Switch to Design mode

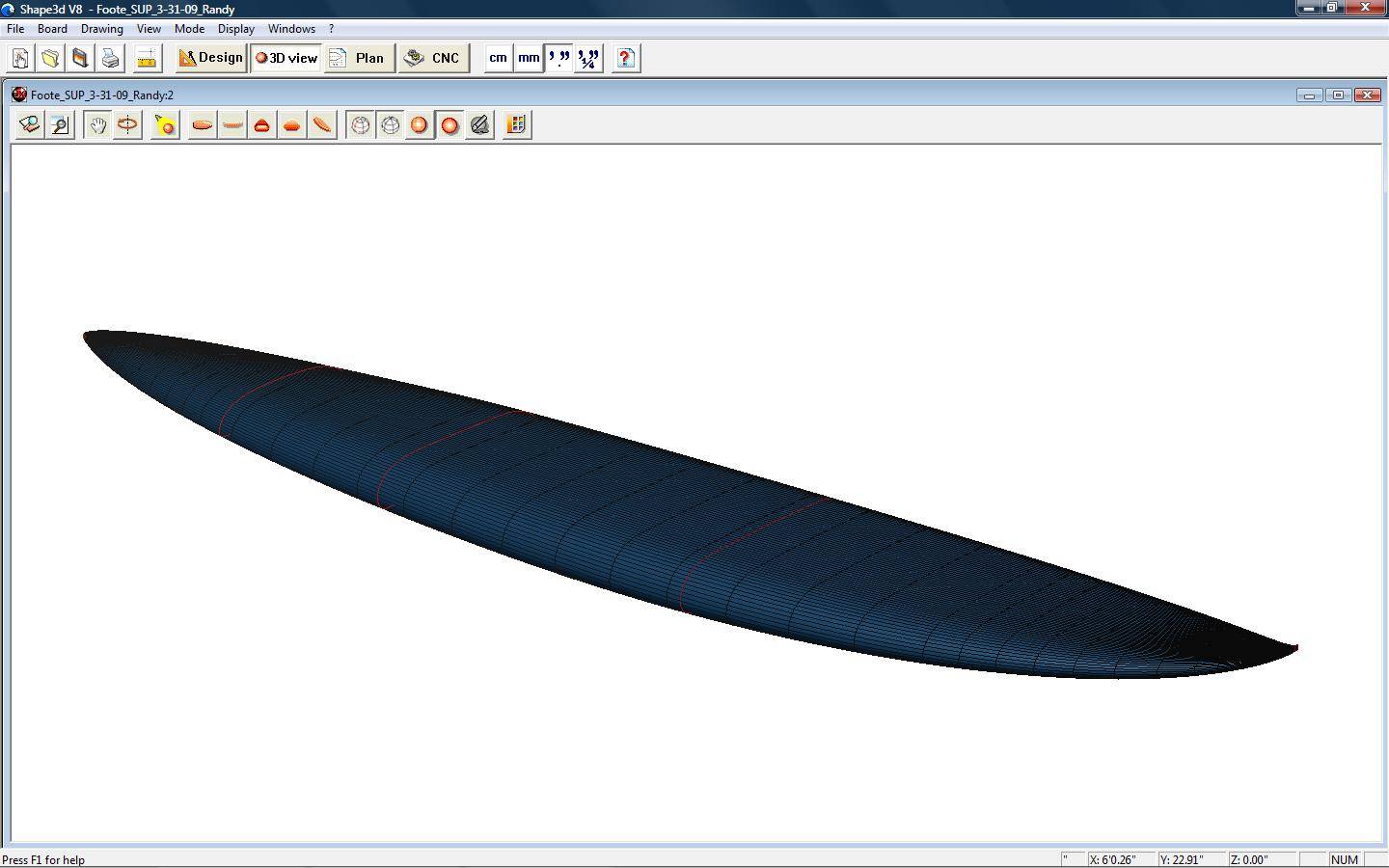[210, 58]
